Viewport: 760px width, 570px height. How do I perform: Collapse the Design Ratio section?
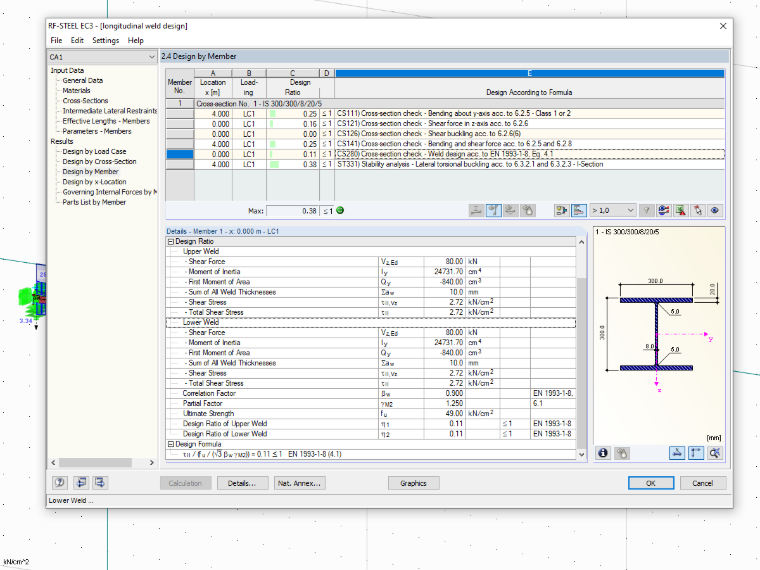pos(171,241)
